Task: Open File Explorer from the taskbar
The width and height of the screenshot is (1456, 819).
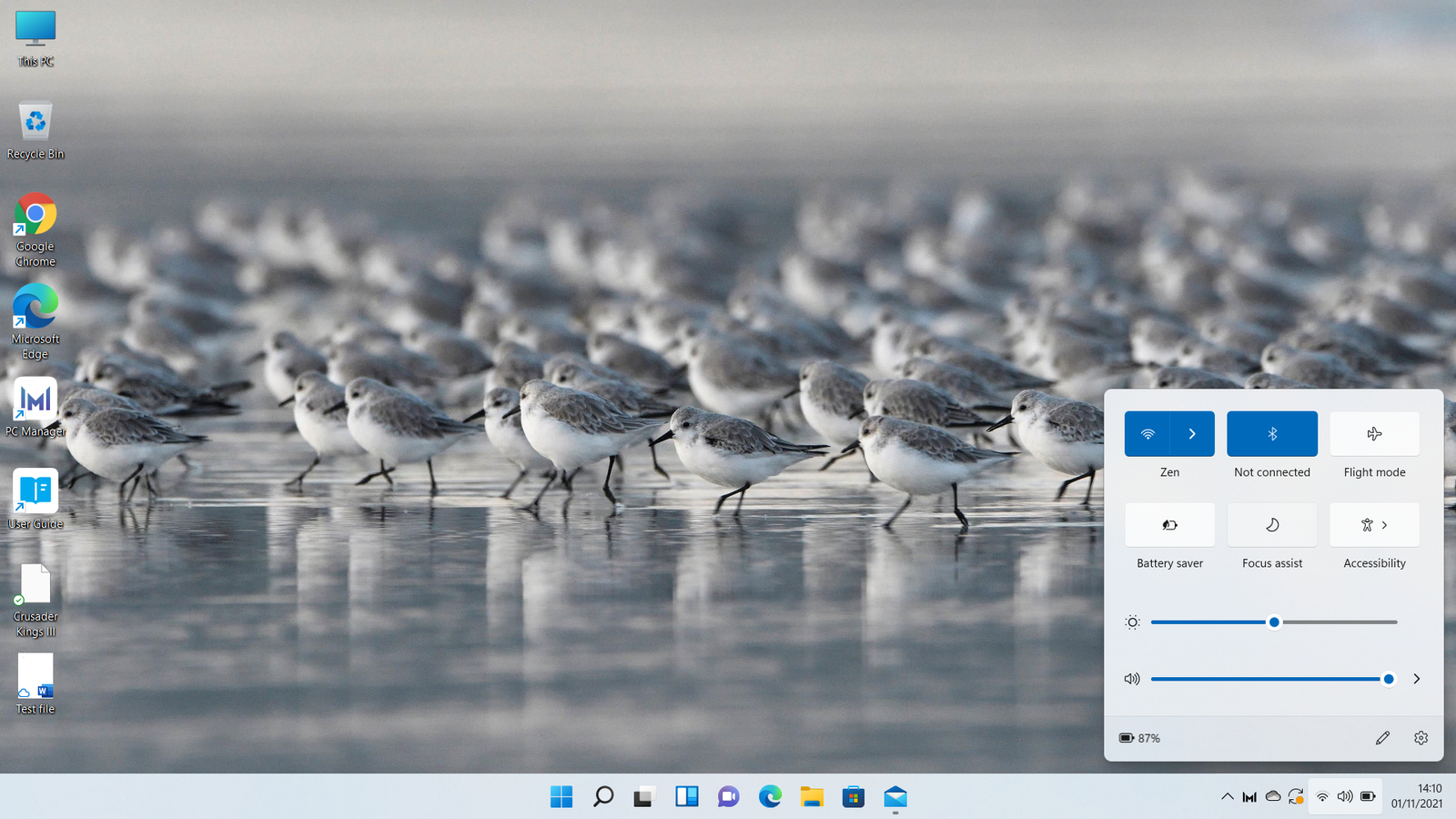Action: 811,796
